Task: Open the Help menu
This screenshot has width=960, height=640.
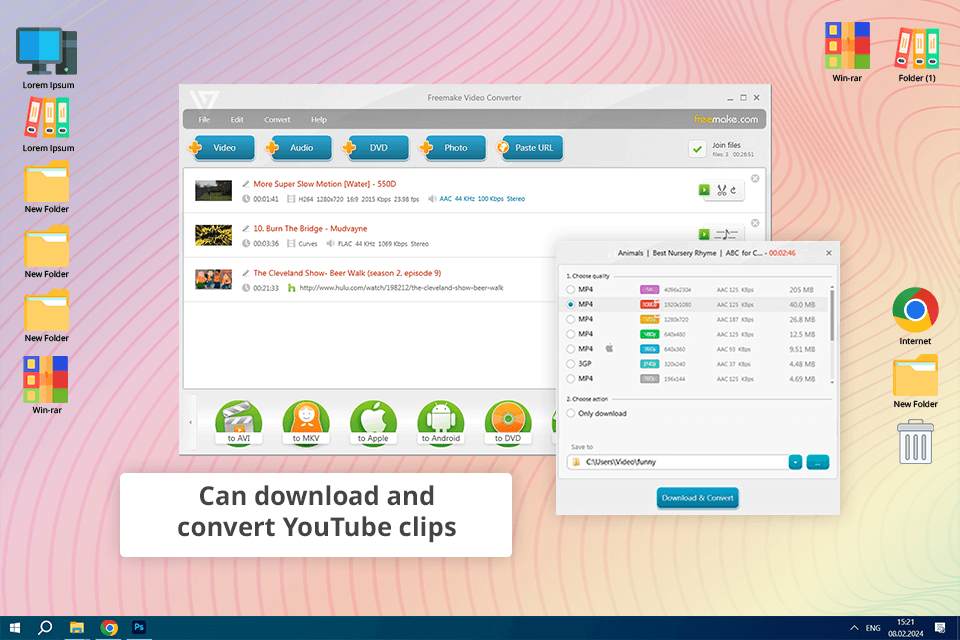Action: click(x=318, y=119)
